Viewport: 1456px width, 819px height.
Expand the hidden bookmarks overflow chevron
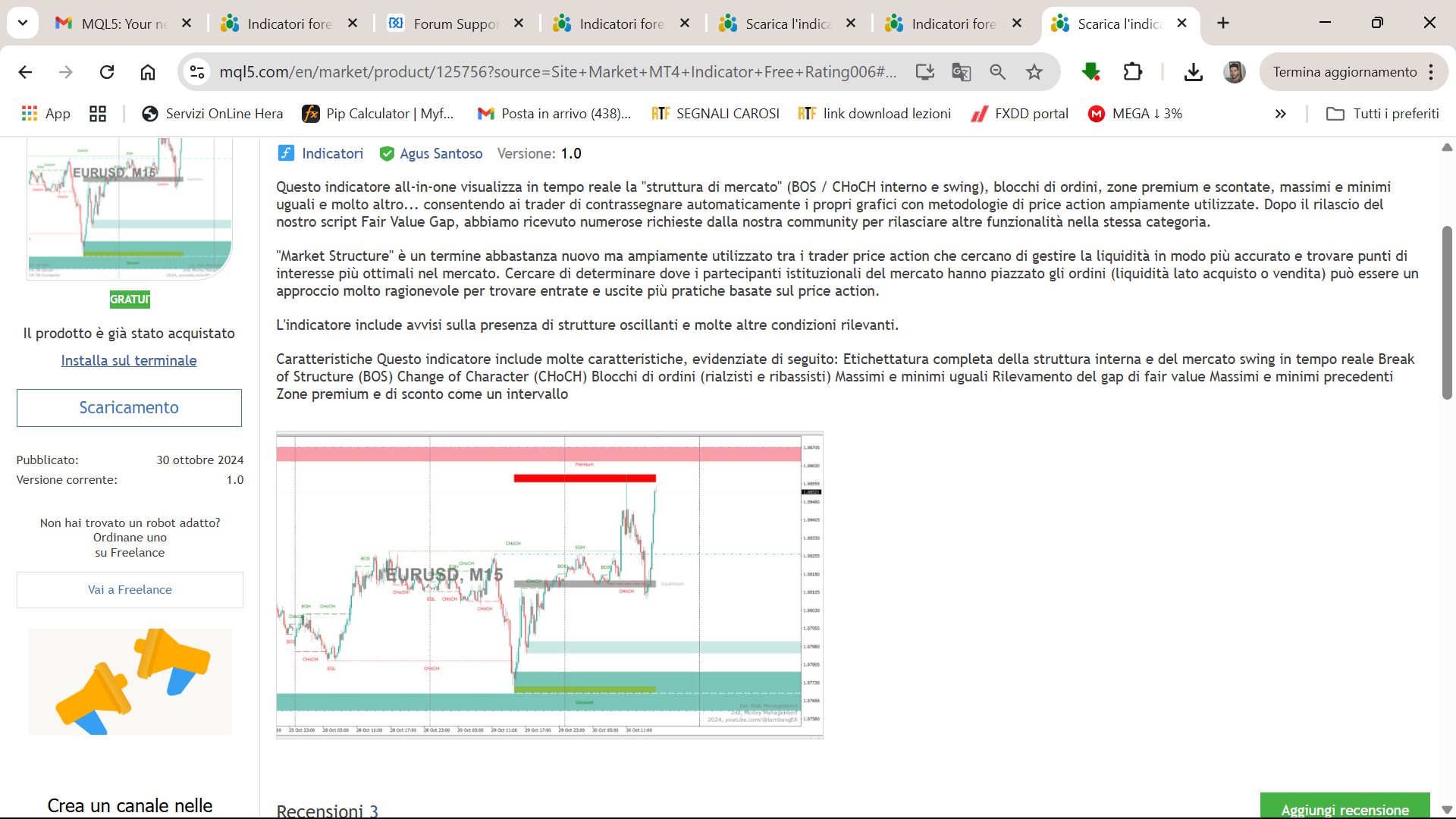pos(1280,114)
